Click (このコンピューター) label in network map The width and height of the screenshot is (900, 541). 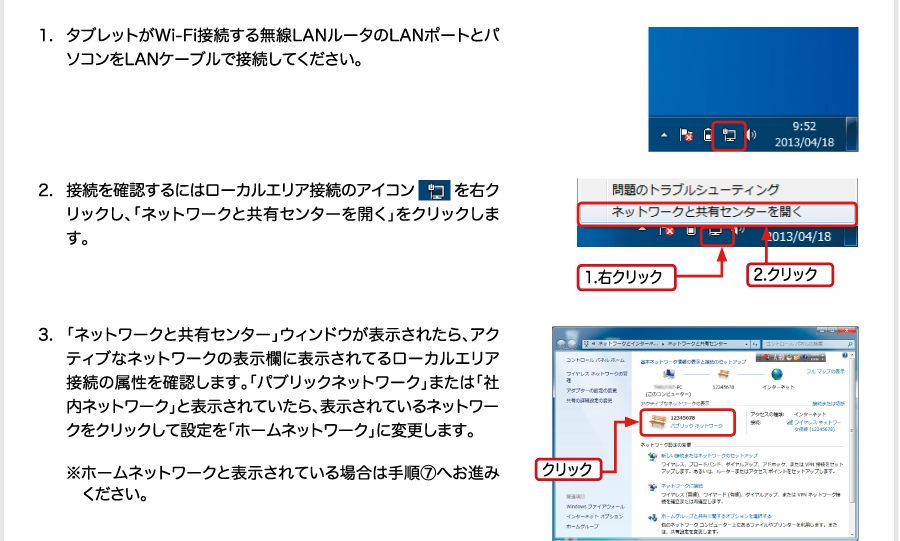[x=668, y=394]
